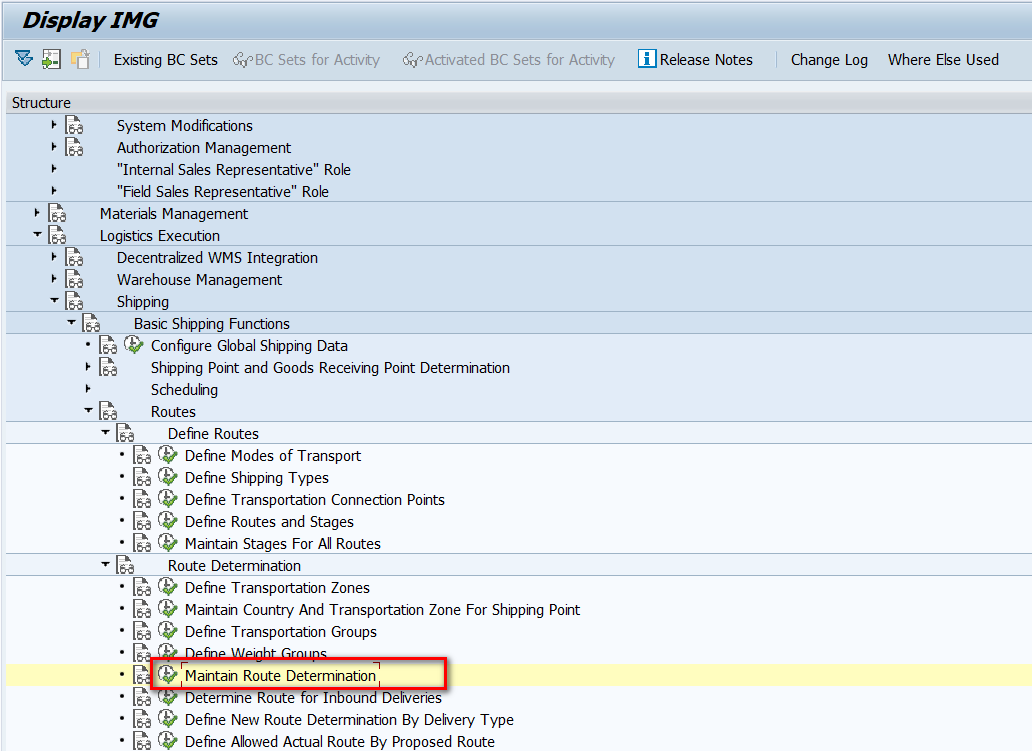Click the position/filter icon in the toolbar
The image size is (1032, 751).
coord(23,59)
